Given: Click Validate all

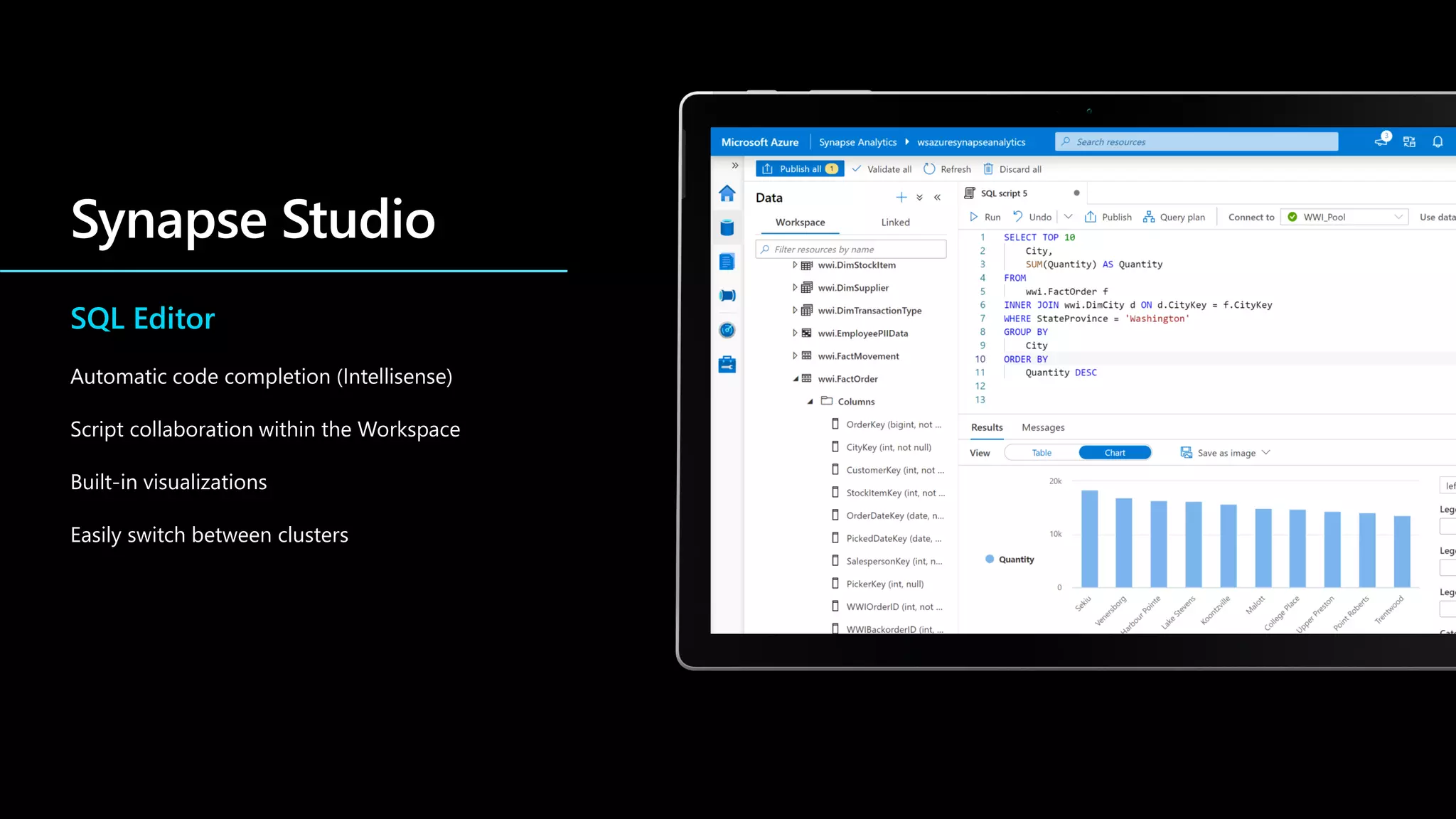Looking at the screenshot, I should (x=881, y=169).
